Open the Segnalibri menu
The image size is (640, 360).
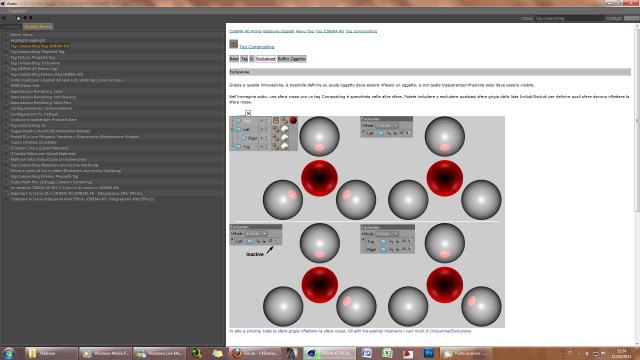tap(18, 11)
